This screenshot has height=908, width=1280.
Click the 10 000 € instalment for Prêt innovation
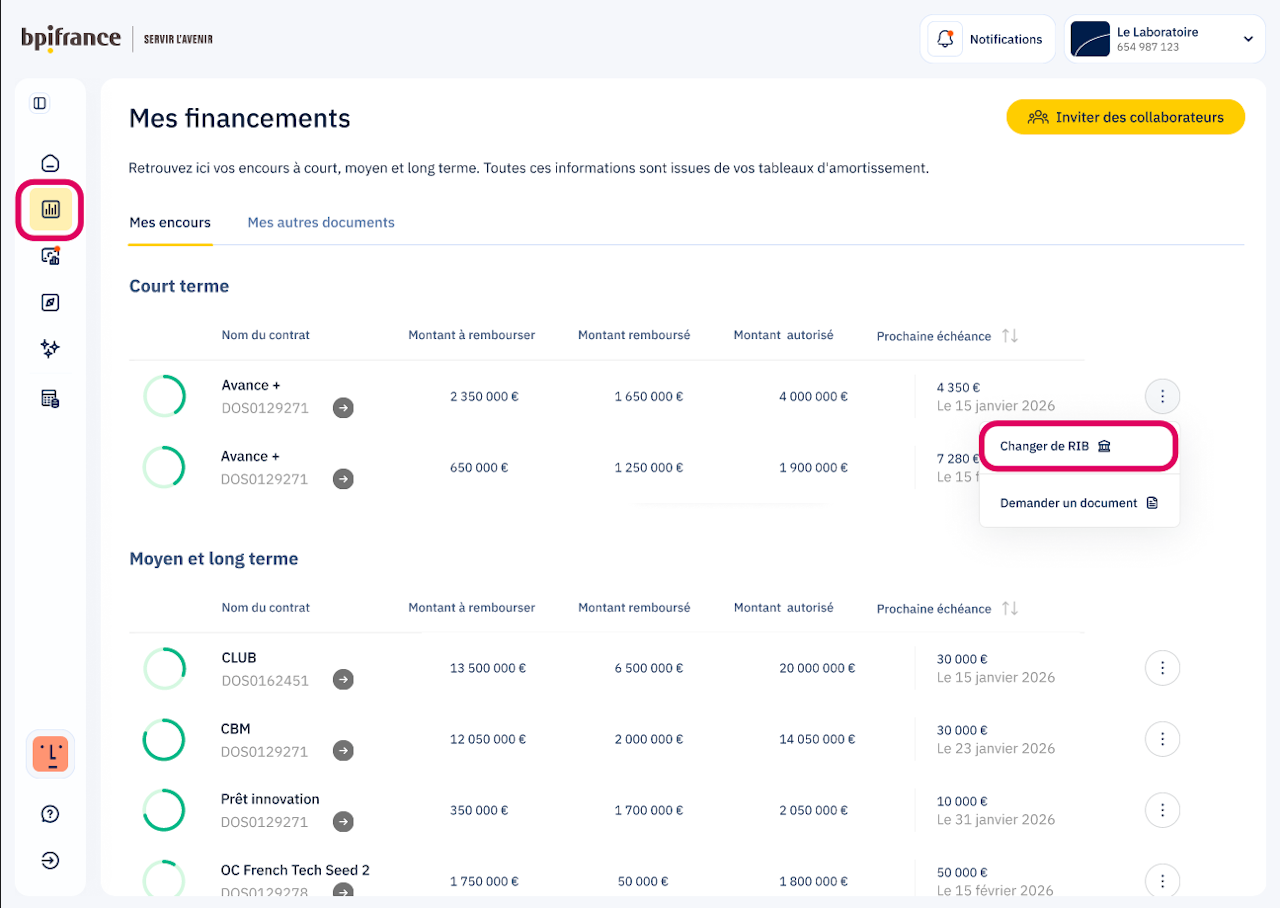coord(962,801)
